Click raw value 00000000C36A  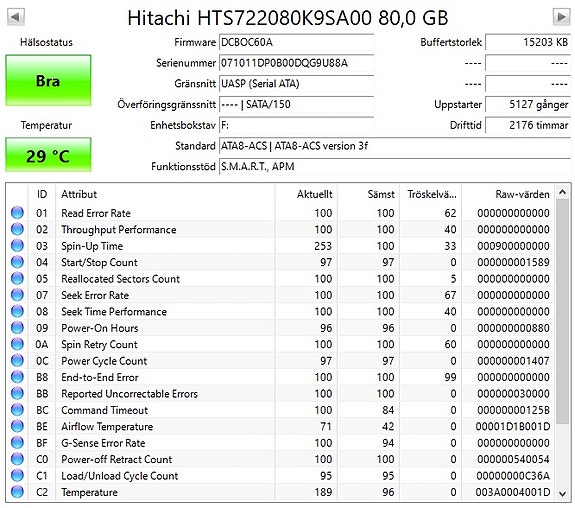(513, 476)
